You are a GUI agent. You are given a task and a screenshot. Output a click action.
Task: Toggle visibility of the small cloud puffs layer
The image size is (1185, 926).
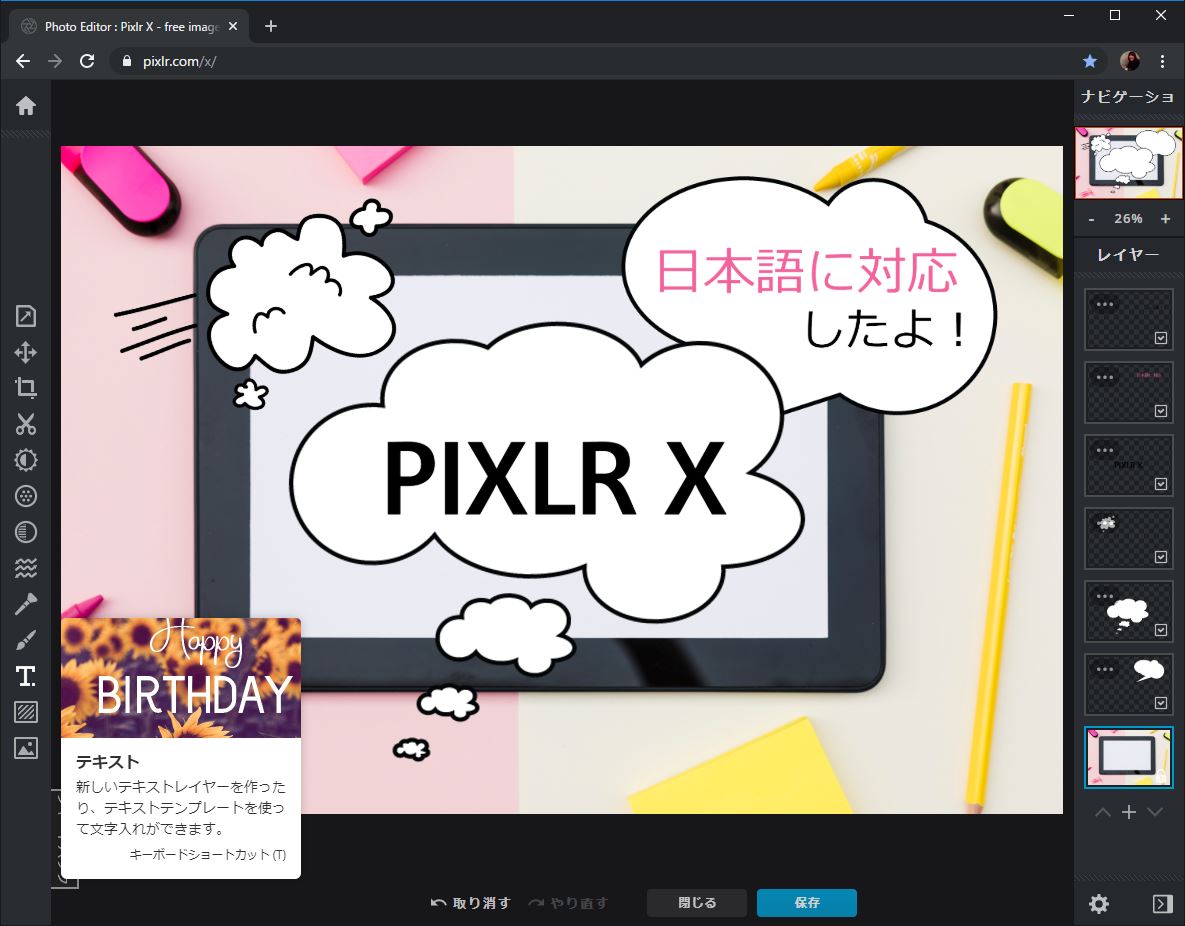(x=1161, y=557)
